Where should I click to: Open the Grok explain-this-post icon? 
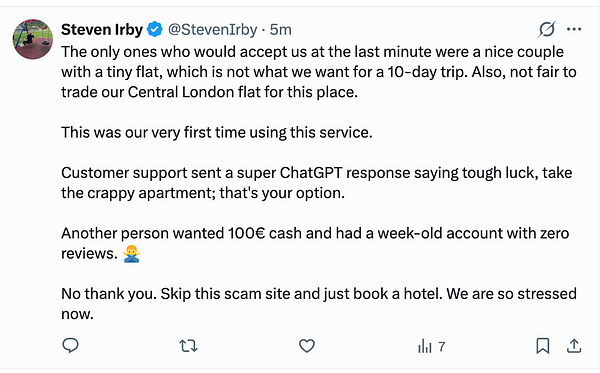click(547, 29)
